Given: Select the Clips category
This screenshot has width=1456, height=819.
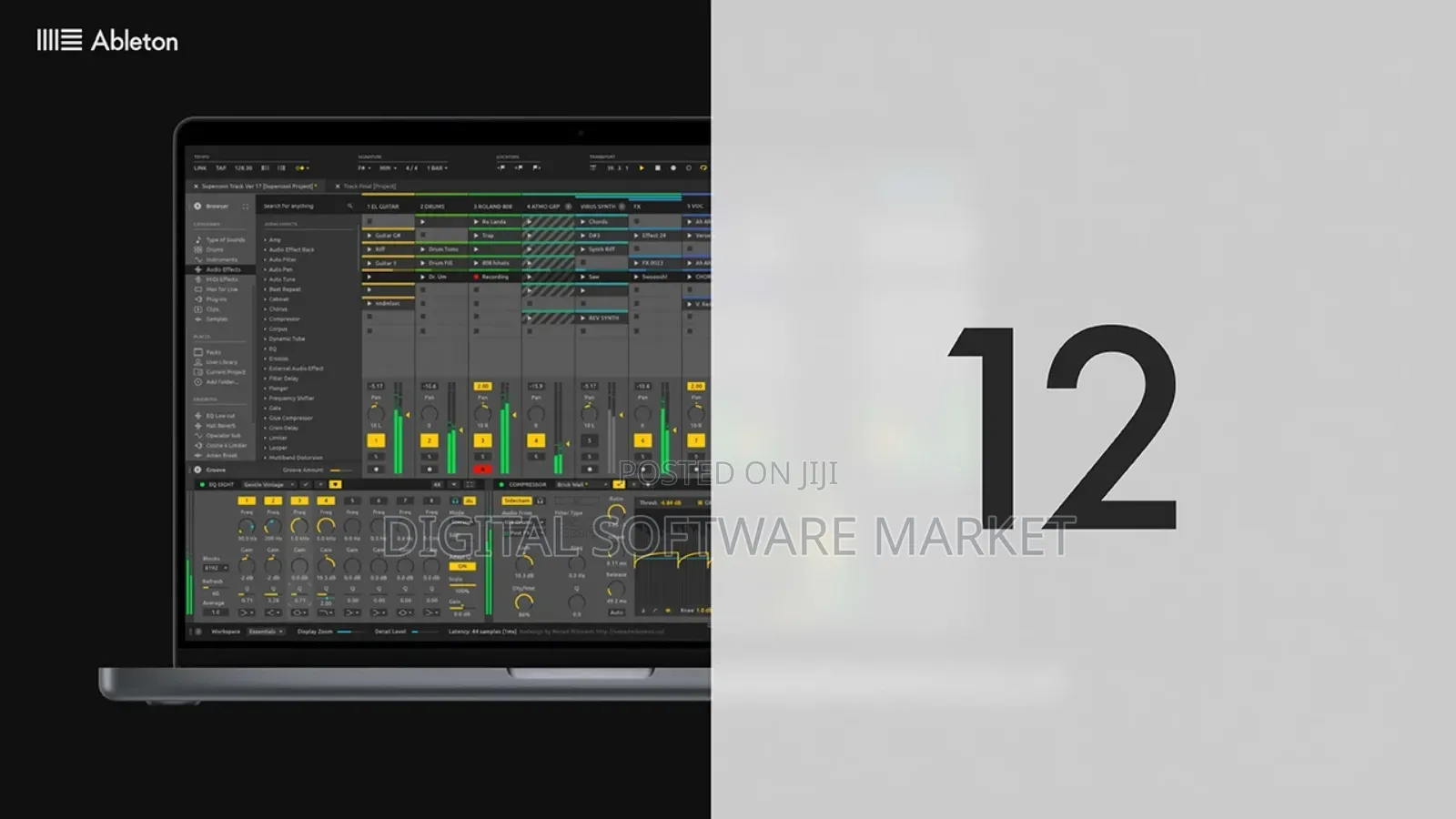Looking at the screenshot, I should click(207, 309).
